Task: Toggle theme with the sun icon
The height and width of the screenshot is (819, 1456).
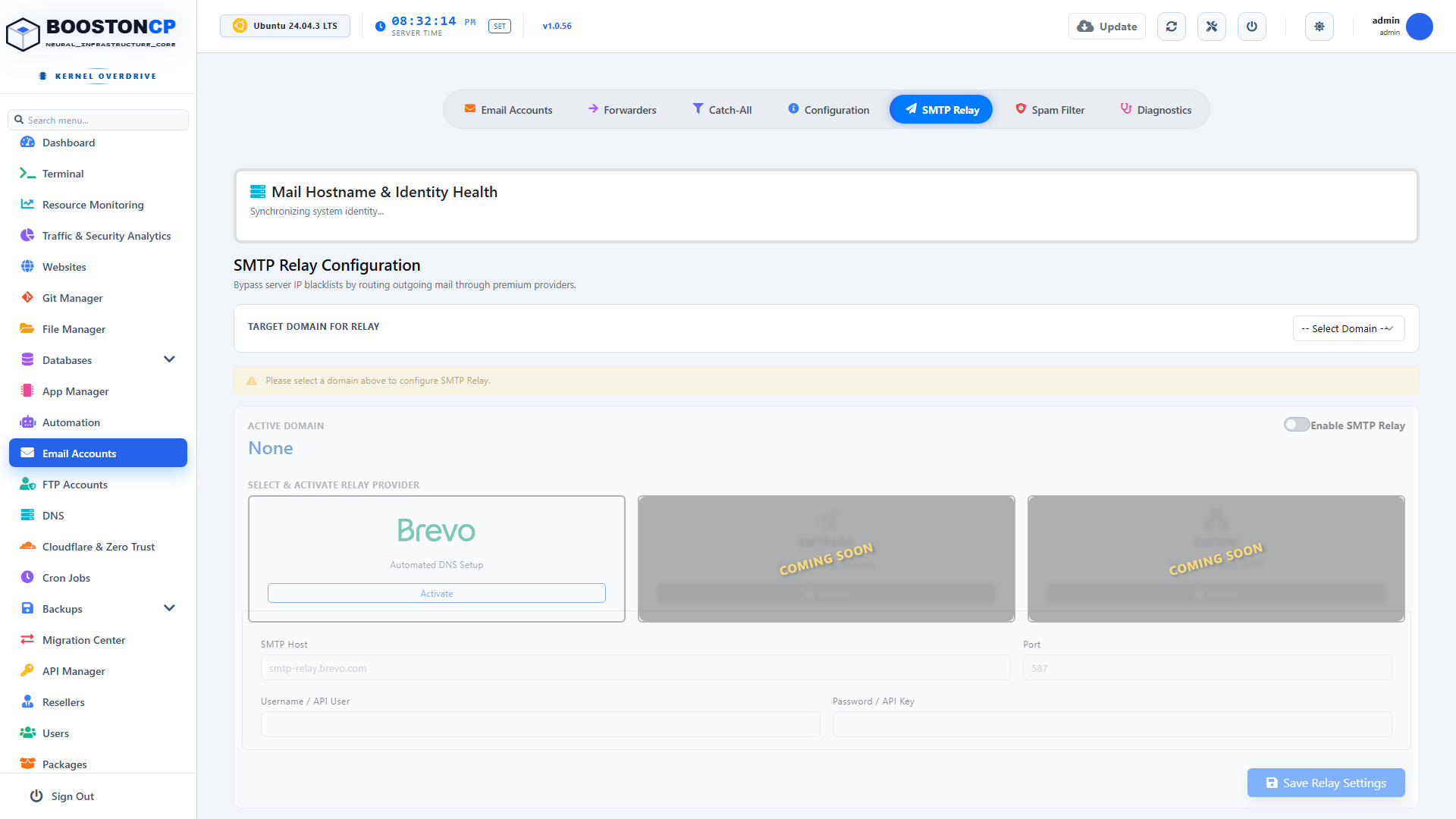Action: [x=1319, y=27]
